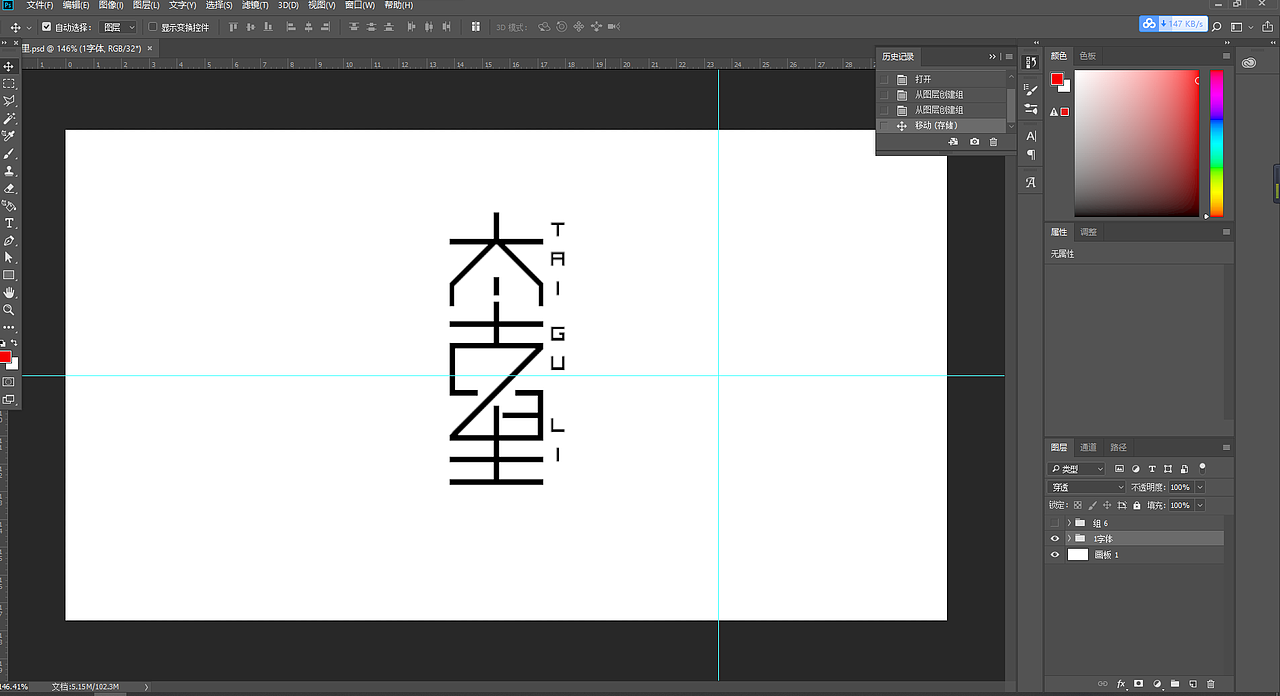Open the 窗口(W) menu
The image size is (1280, 696).
[x=359, y=5]
